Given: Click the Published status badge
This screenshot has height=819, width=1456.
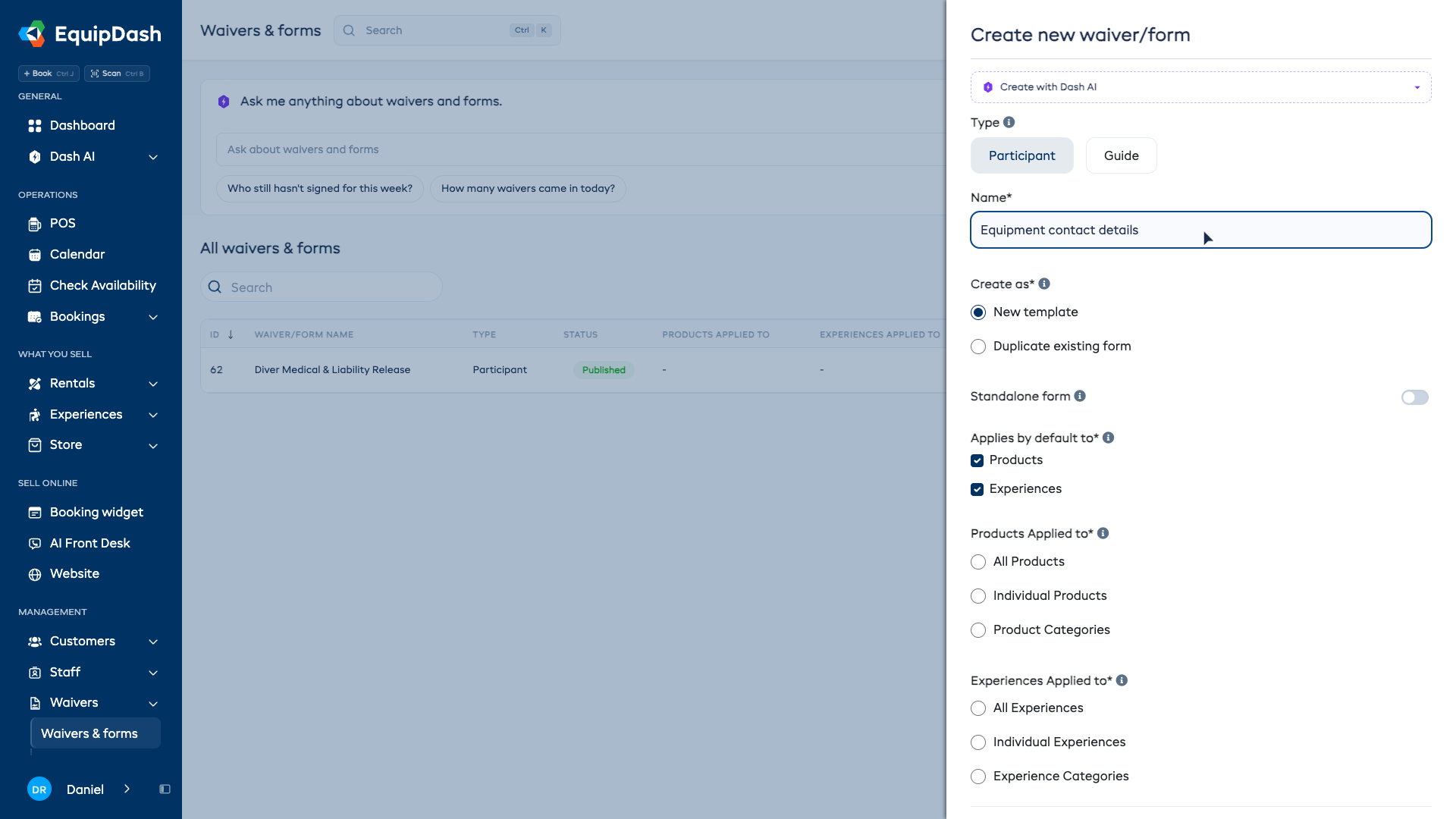Looking at the screenshot, I should [604, 370].
